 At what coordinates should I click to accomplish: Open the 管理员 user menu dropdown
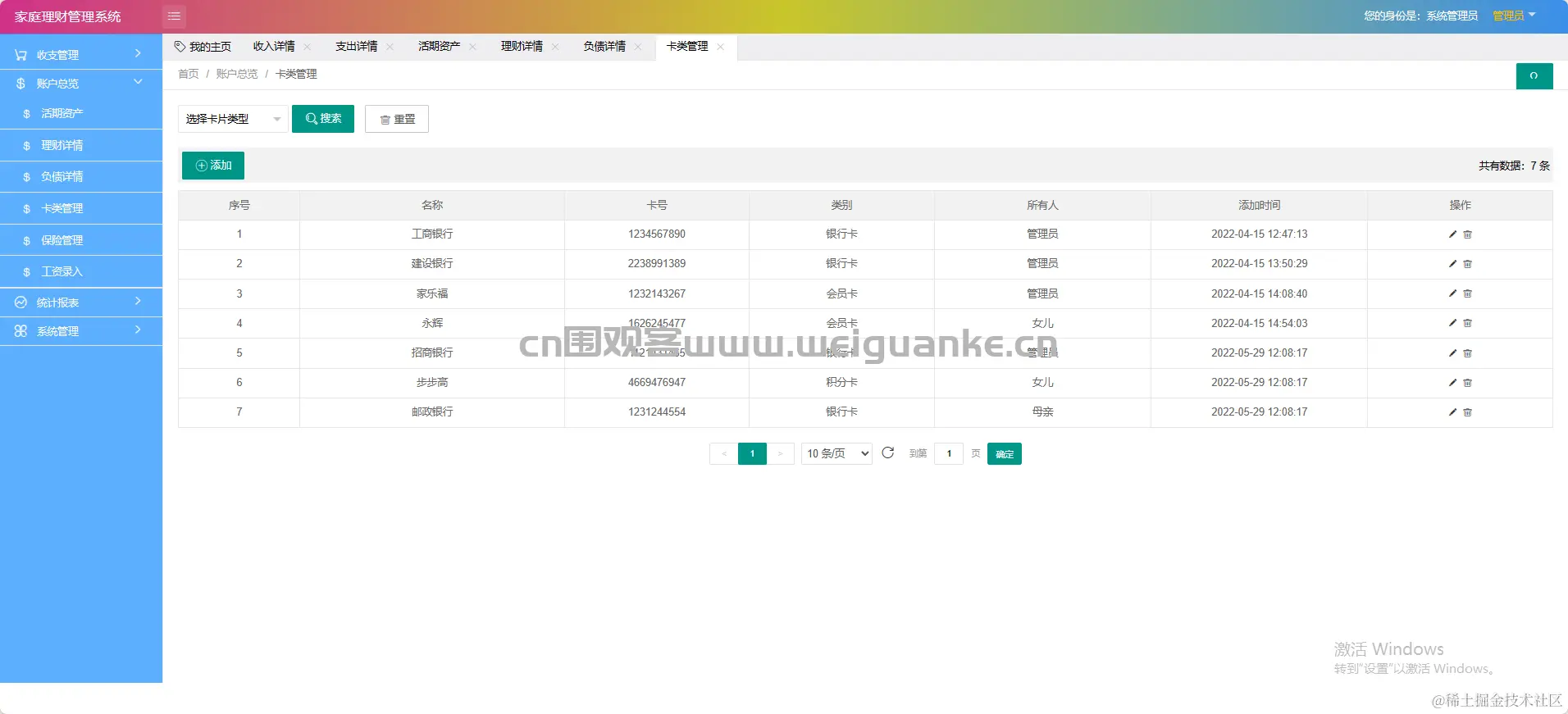[1514, 16]
